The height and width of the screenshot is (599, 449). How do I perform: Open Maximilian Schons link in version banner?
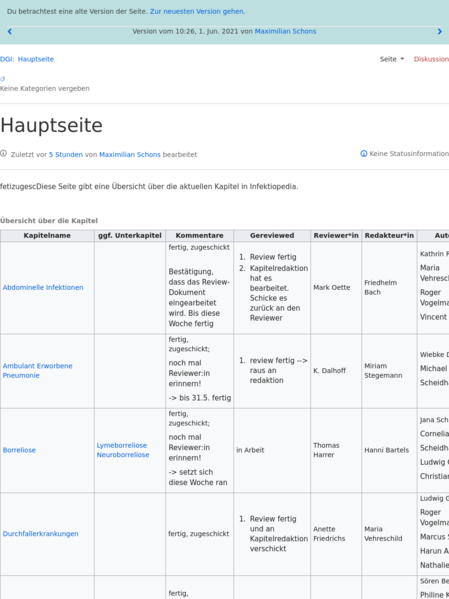(x=285, y=31)
